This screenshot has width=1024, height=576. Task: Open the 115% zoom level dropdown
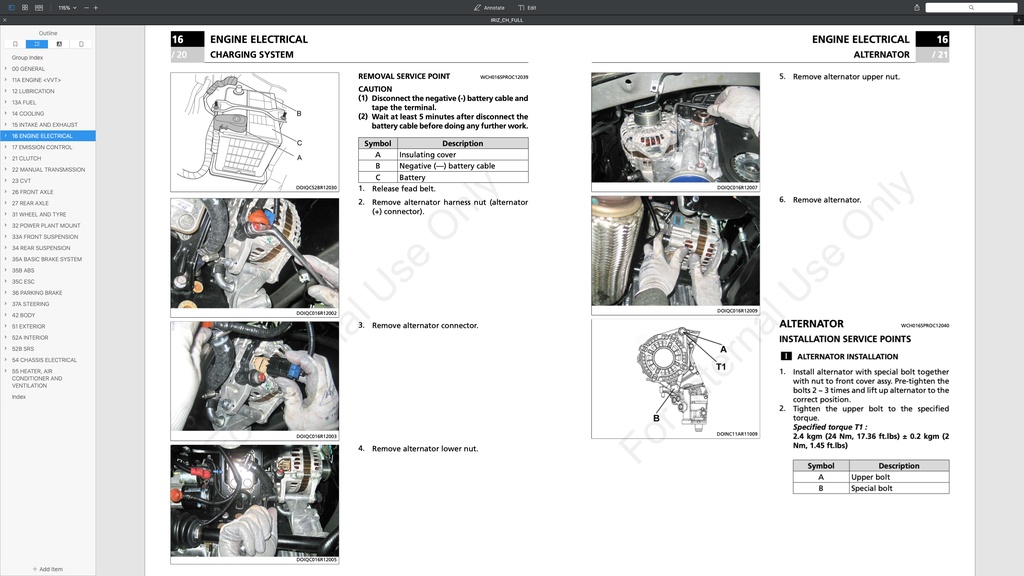pyautogui.click(x=67, y=8)
